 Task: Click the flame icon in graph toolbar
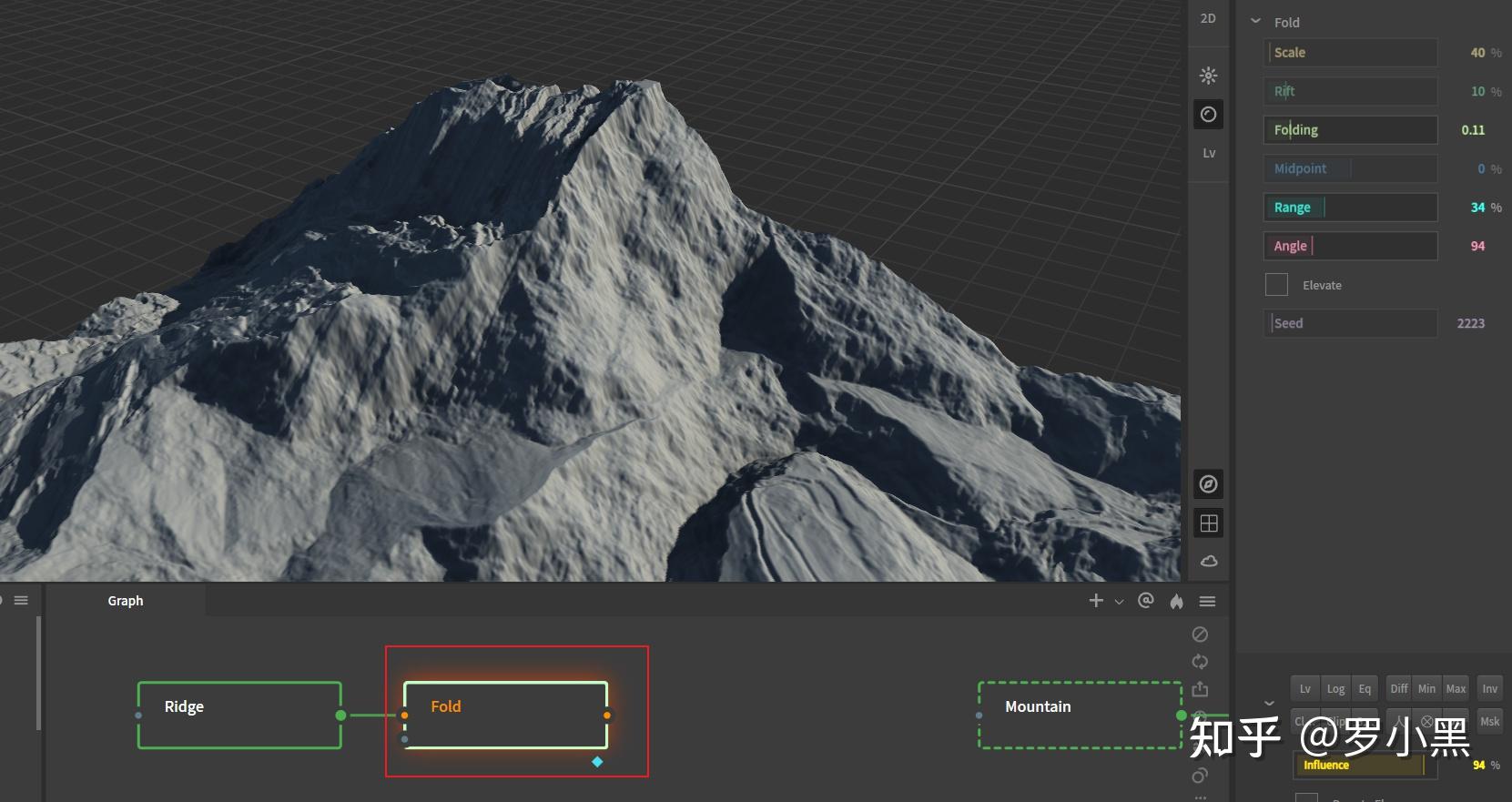tap(1176, 601)
